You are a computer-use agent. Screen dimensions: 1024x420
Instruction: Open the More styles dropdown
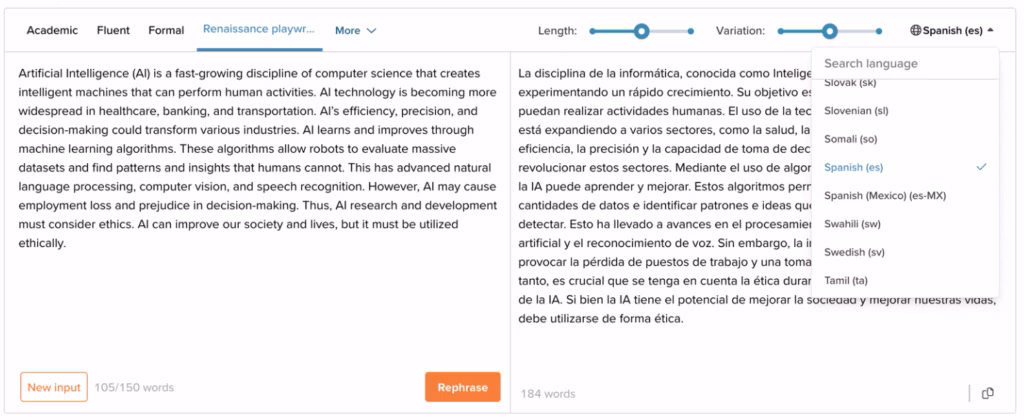[355, 31]
